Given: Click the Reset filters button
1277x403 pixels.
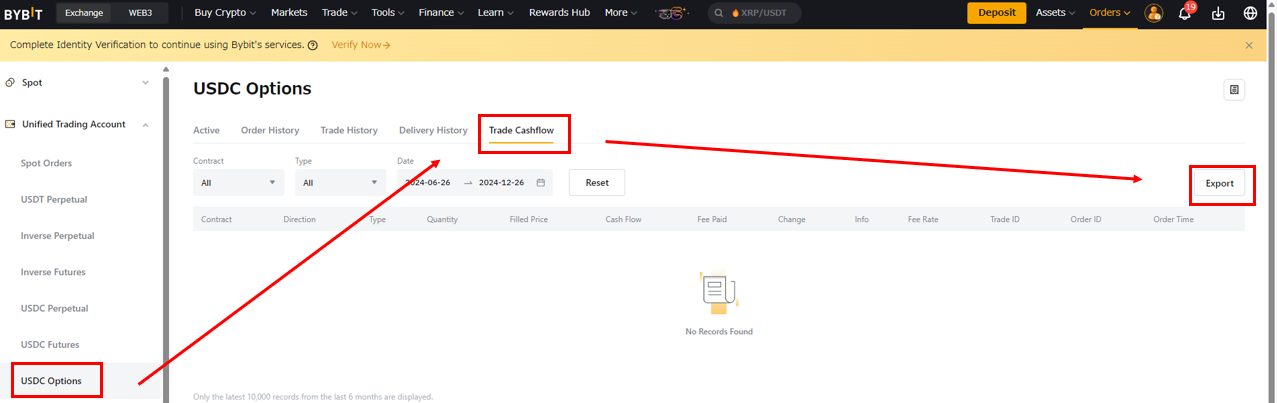Looking at the screenshot, I should 597,183.
